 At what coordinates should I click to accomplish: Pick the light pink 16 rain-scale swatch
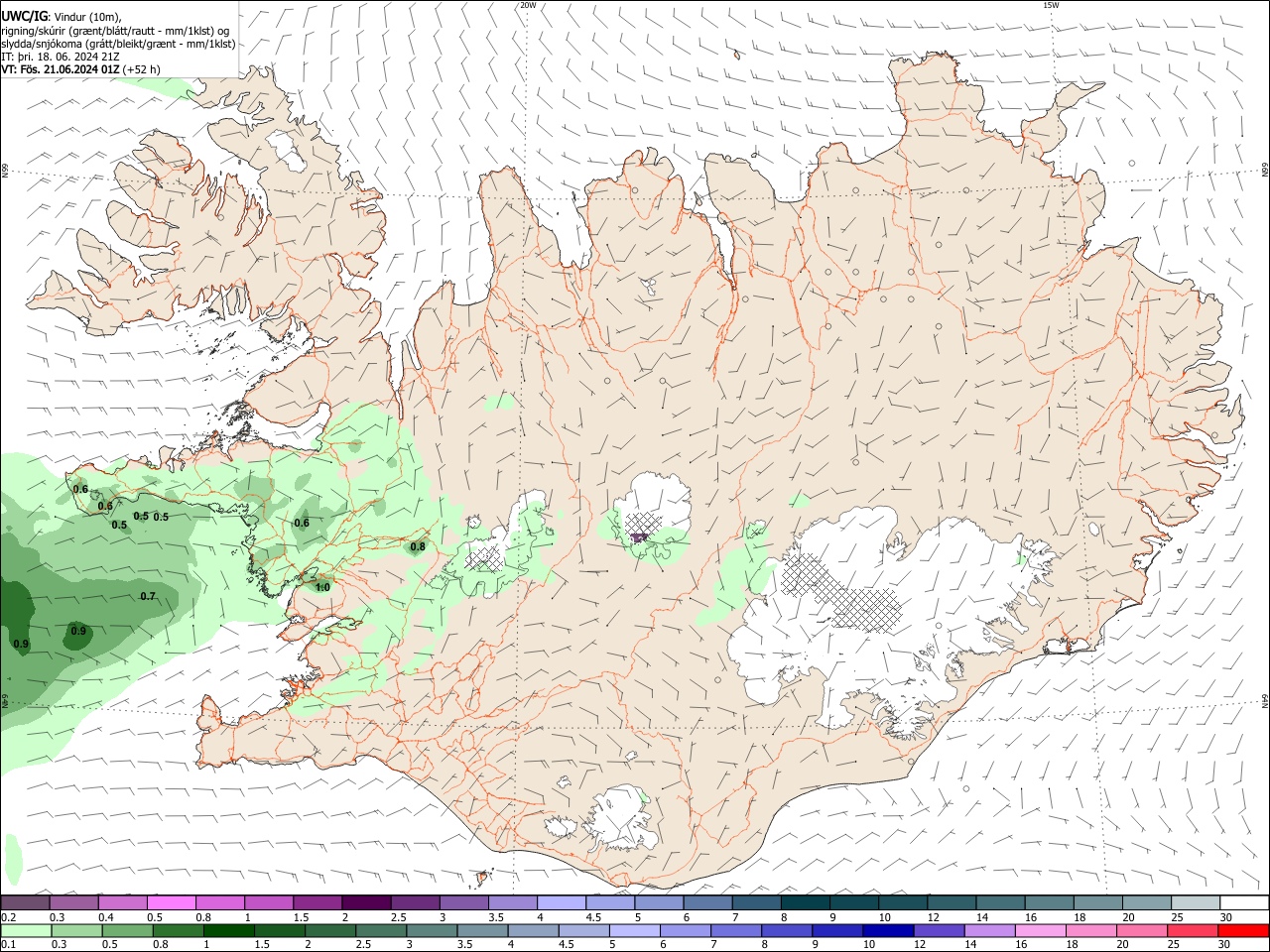point(1041,930)
